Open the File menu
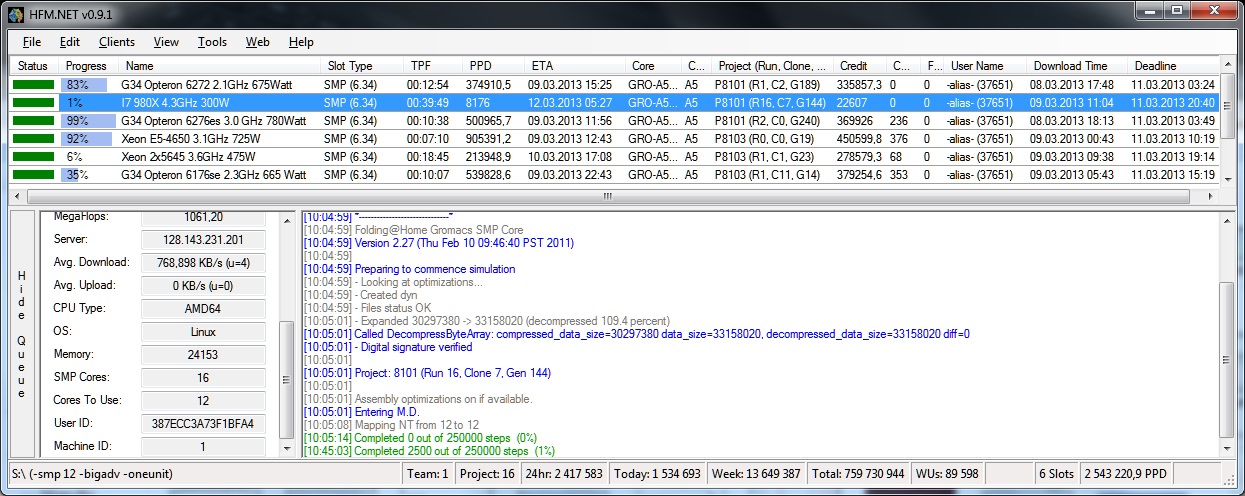 [x=31, y=42]
